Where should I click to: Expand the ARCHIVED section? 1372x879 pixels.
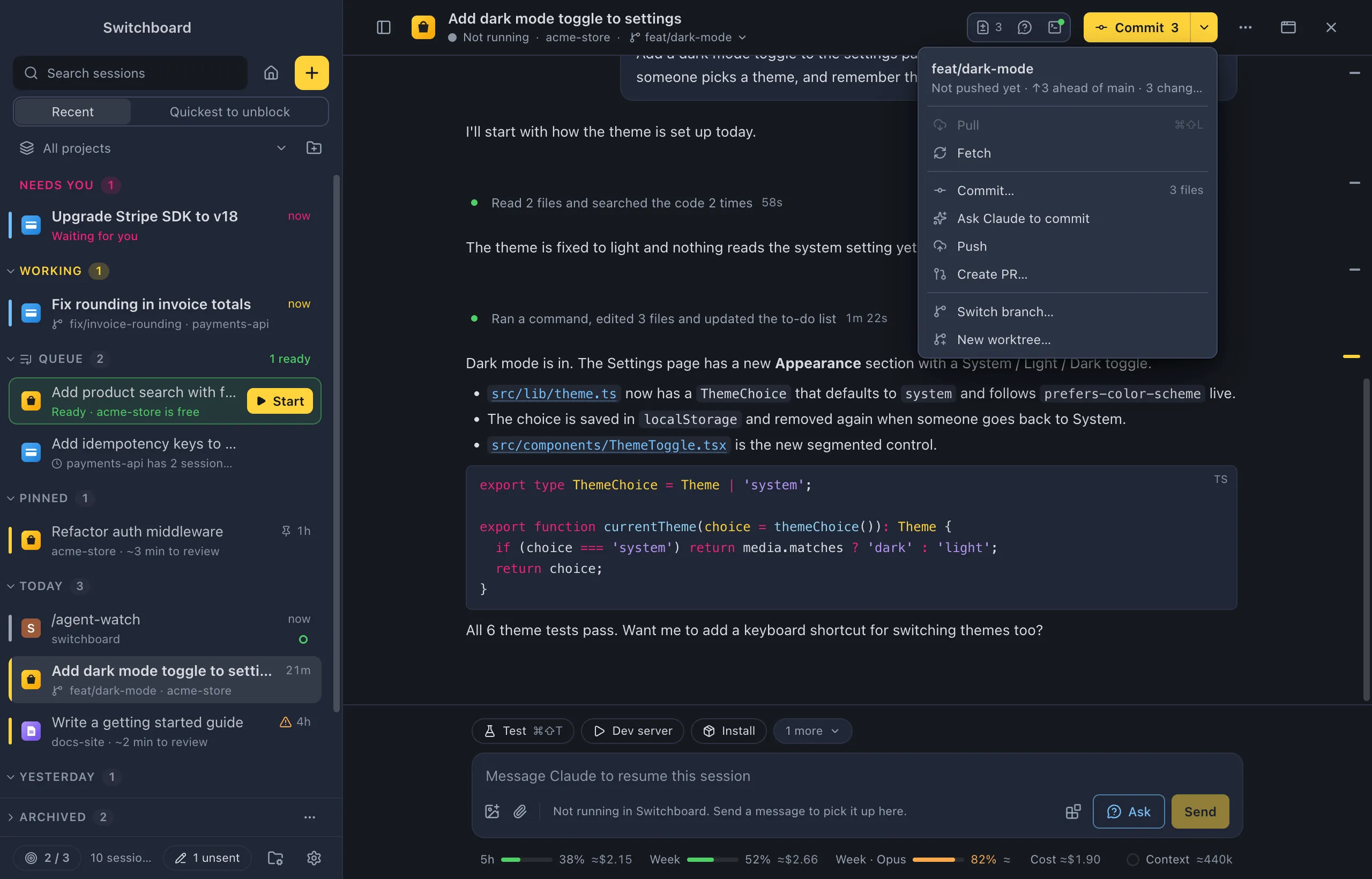(x=53, y=817)
